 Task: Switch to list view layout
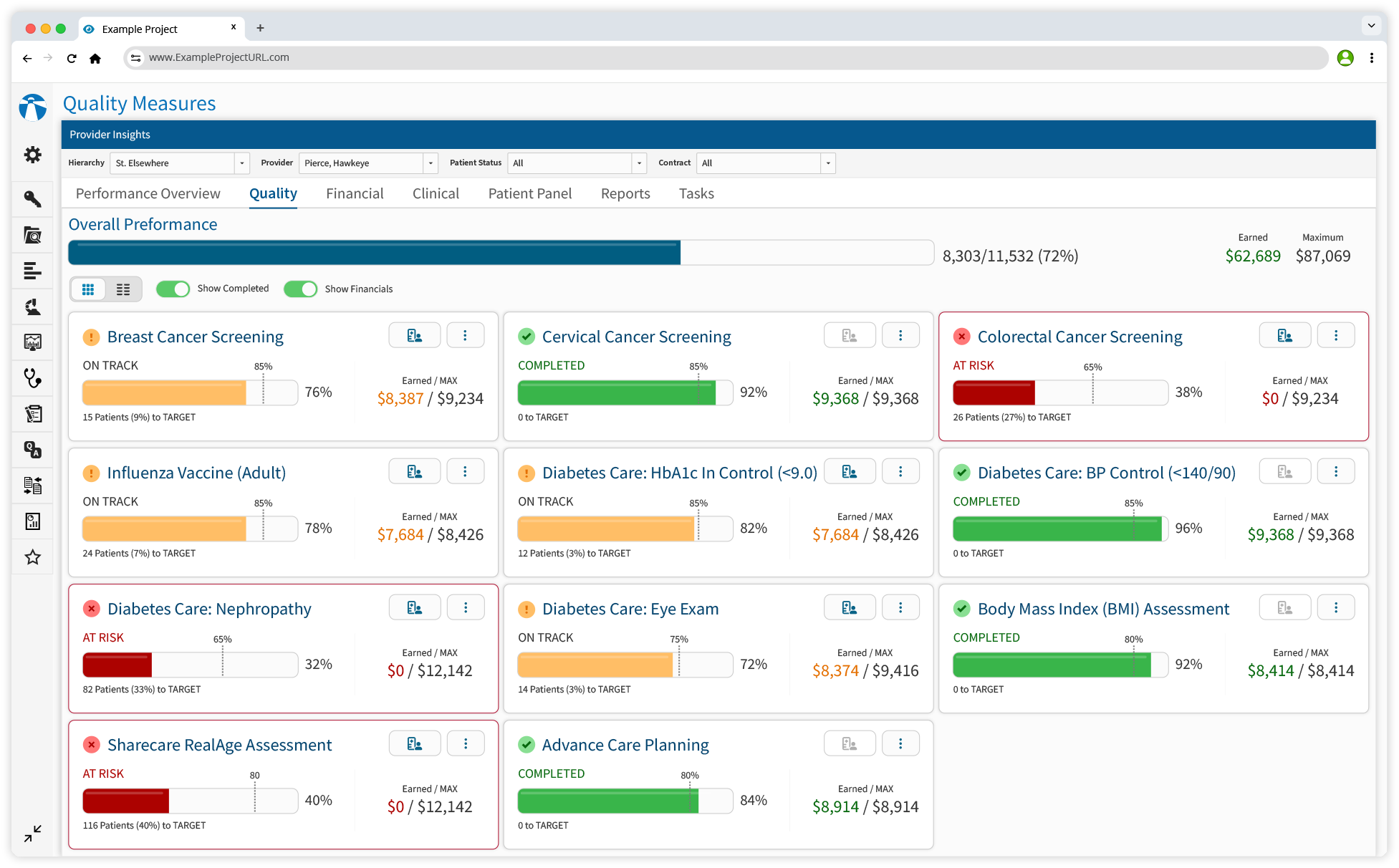tap(122, 289)
